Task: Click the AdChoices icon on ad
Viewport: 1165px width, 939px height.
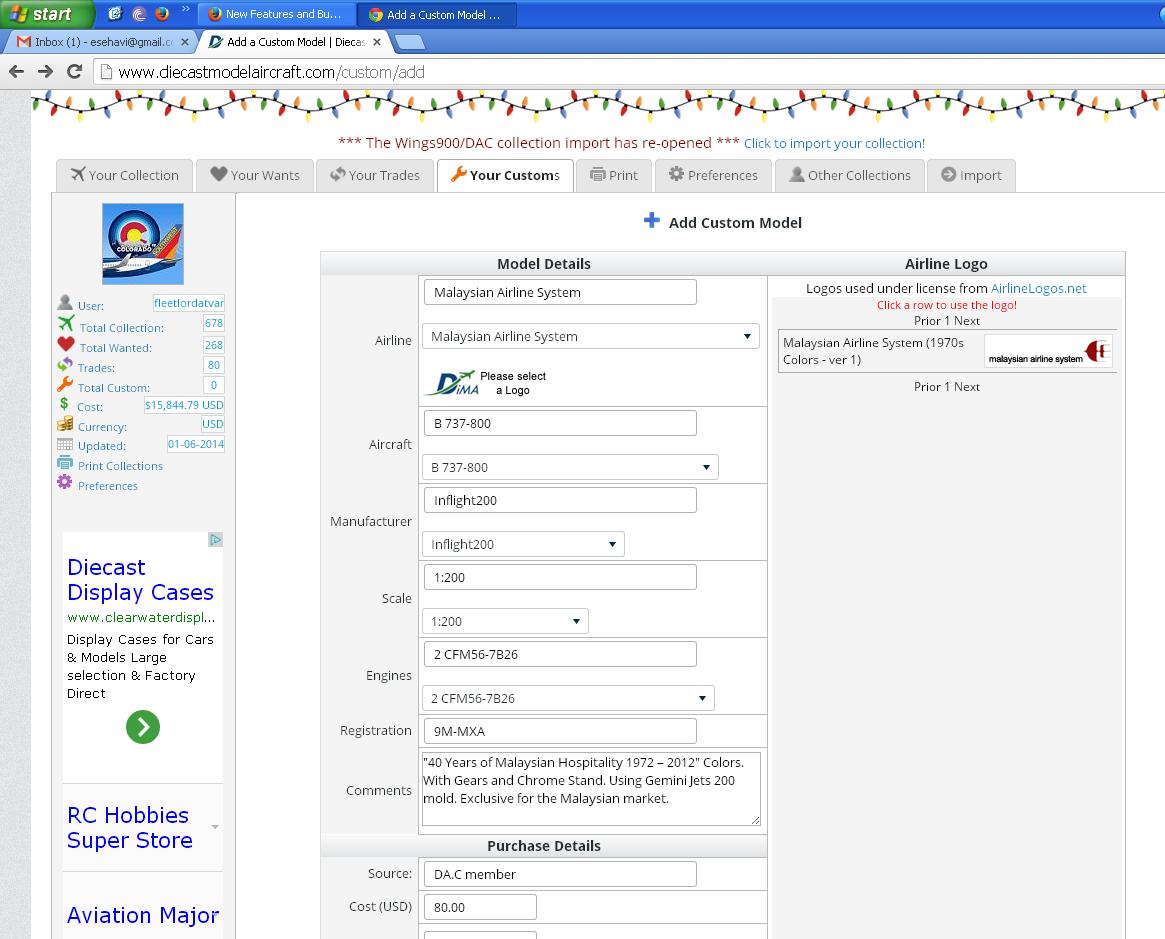Action: pyautogui.click(x=215, y=539)
